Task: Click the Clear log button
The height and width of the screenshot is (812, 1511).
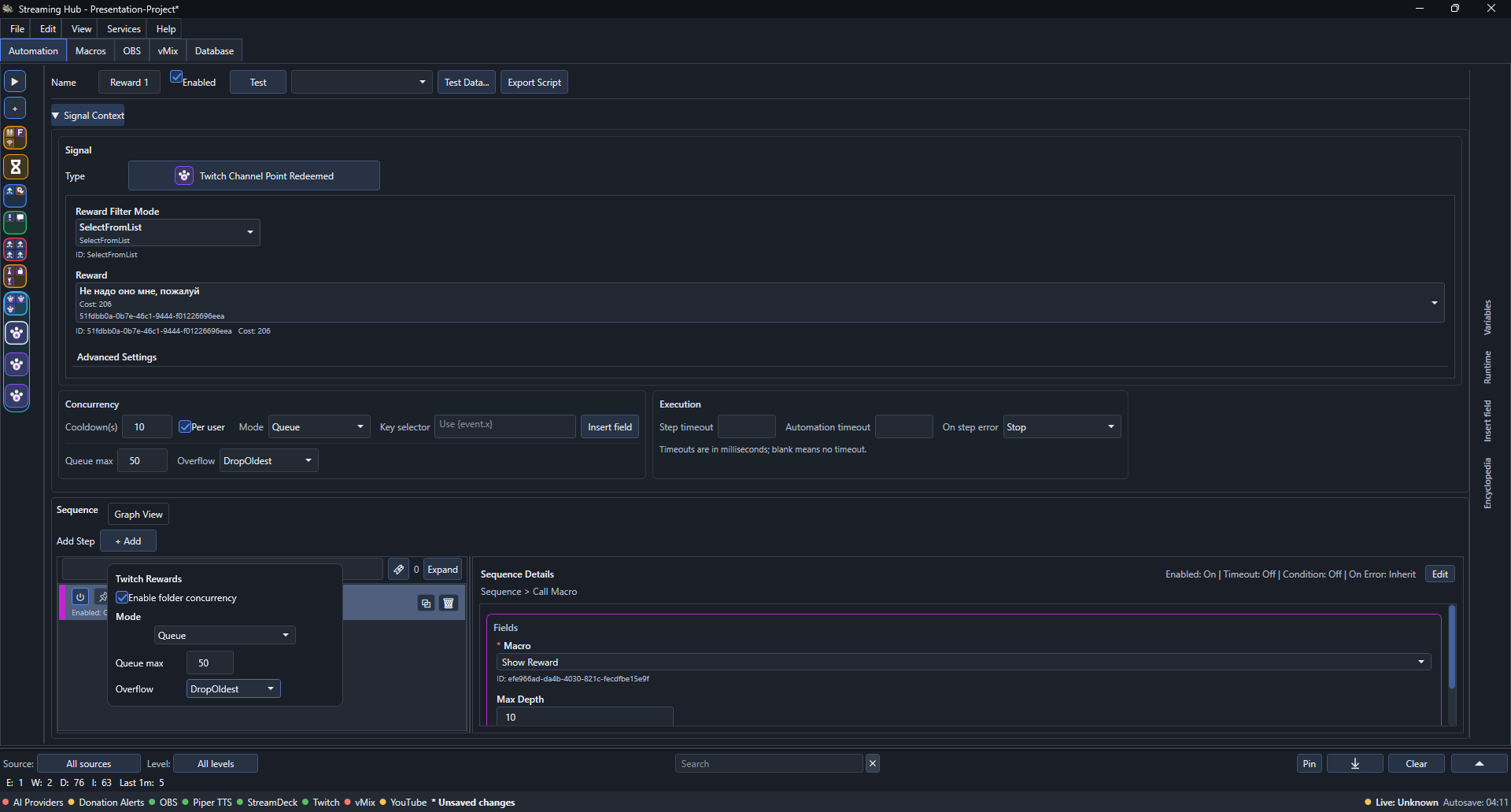Action: click(x=1417, y=763)
